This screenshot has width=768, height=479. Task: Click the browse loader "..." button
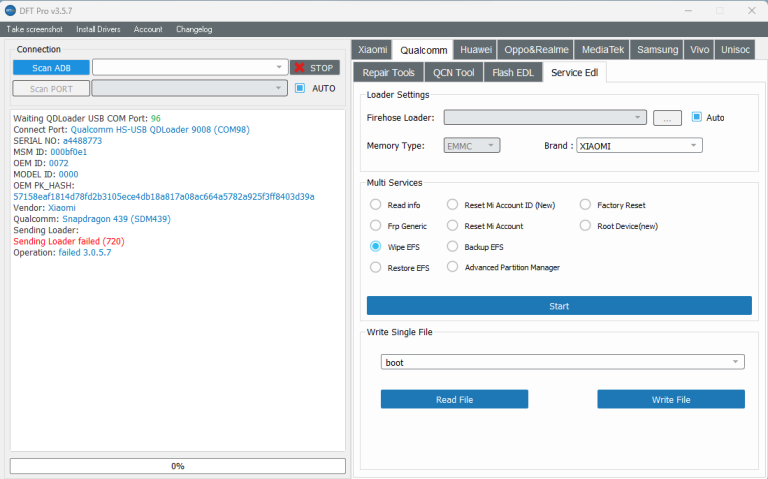tap(667, 118)
